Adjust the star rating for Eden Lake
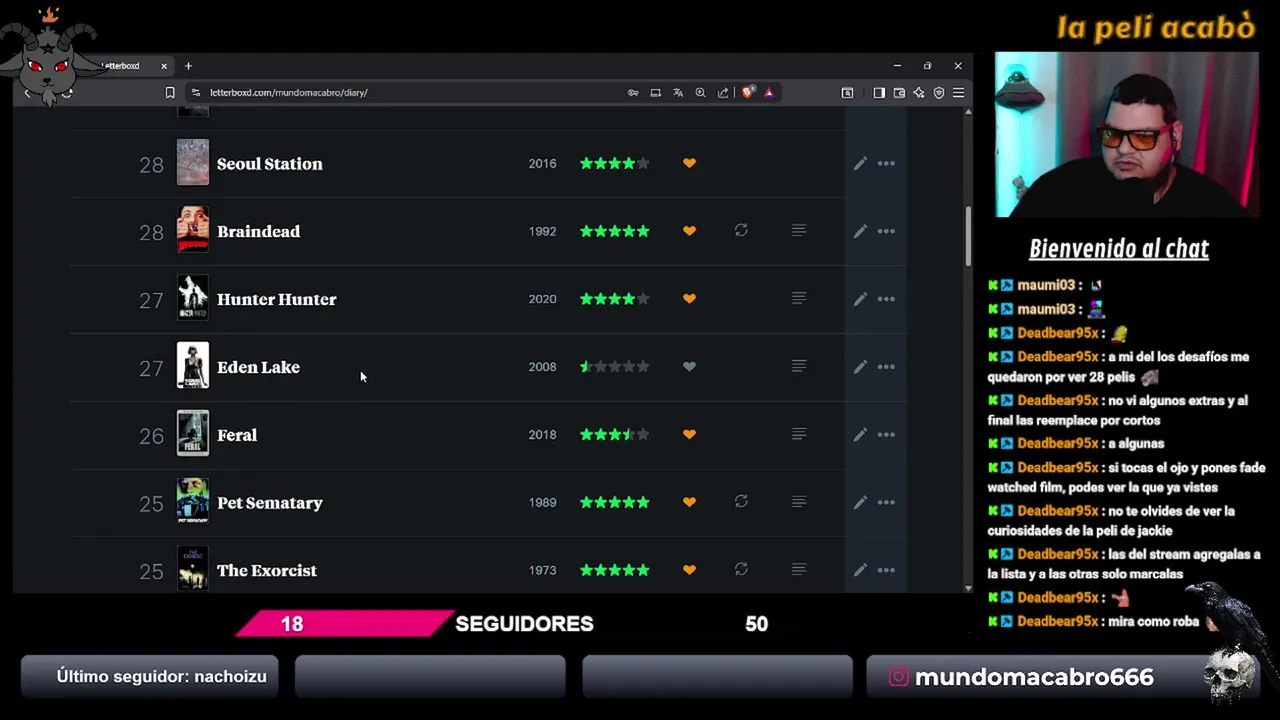The height and width of the screenshot is (720, 1280). 615,366
